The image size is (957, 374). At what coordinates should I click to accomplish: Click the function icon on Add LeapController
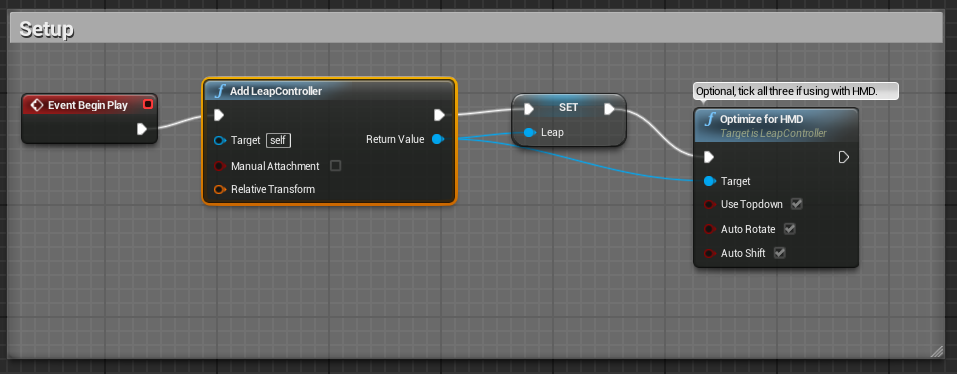[x=220, y=92]
